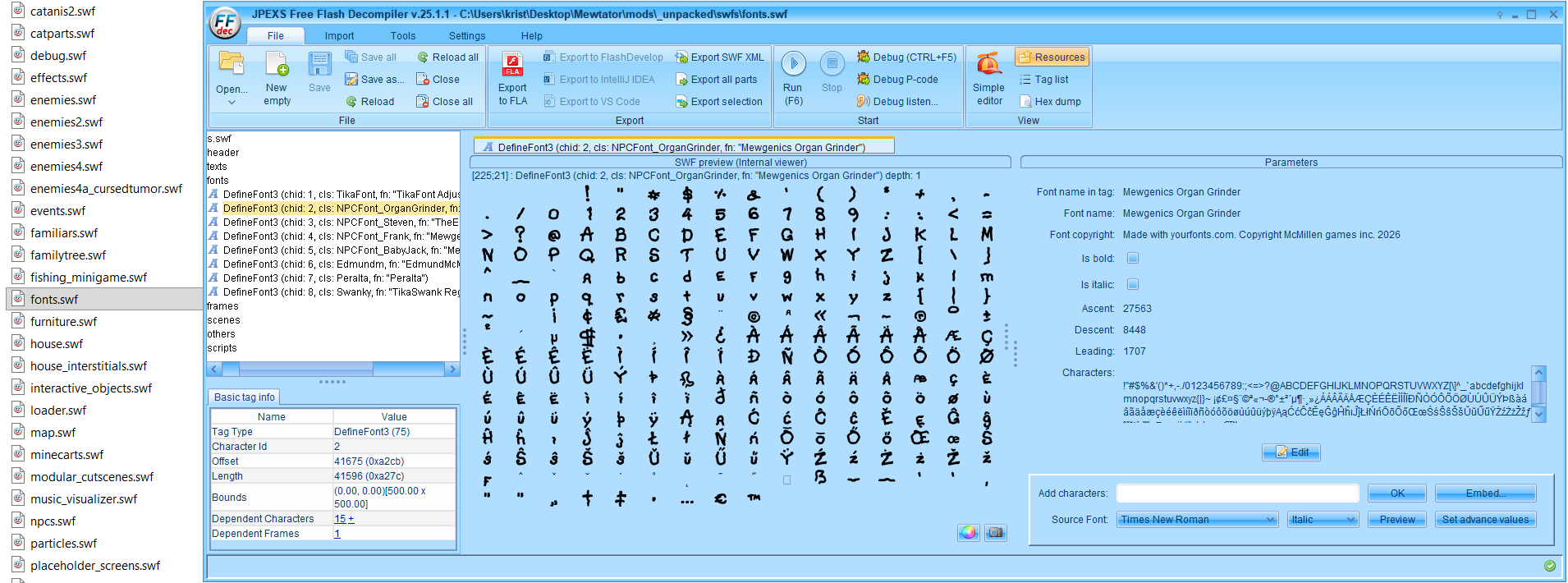Screen dimensions: 1568x583
Task: Open the Help ribbon tab
Action: click(532, 36)
